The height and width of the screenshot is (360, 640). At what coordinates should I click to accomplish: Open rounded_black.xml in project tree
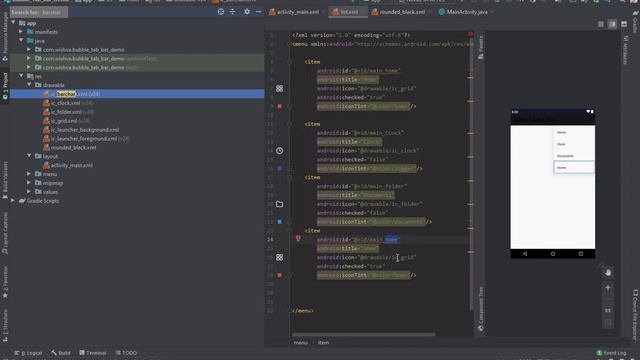pyautogui.click(x=73, y=147)
